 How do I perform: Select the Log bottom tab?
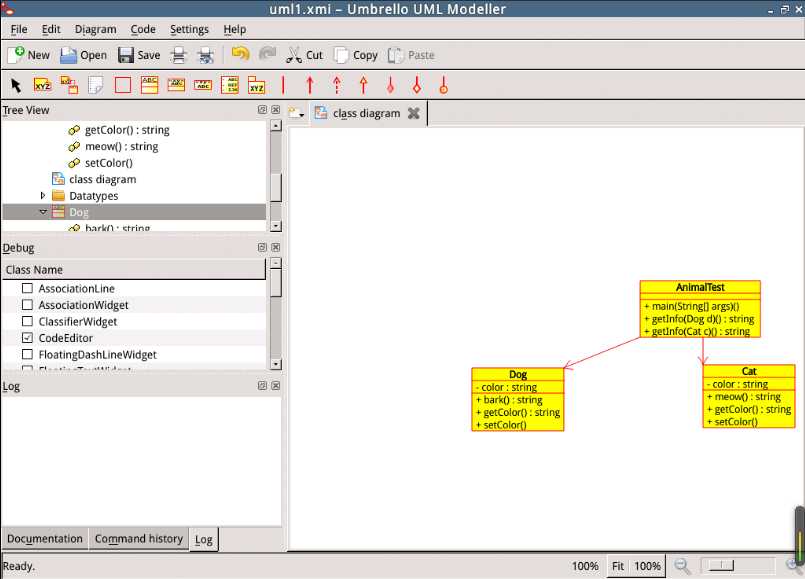click(x=204, y=539)
